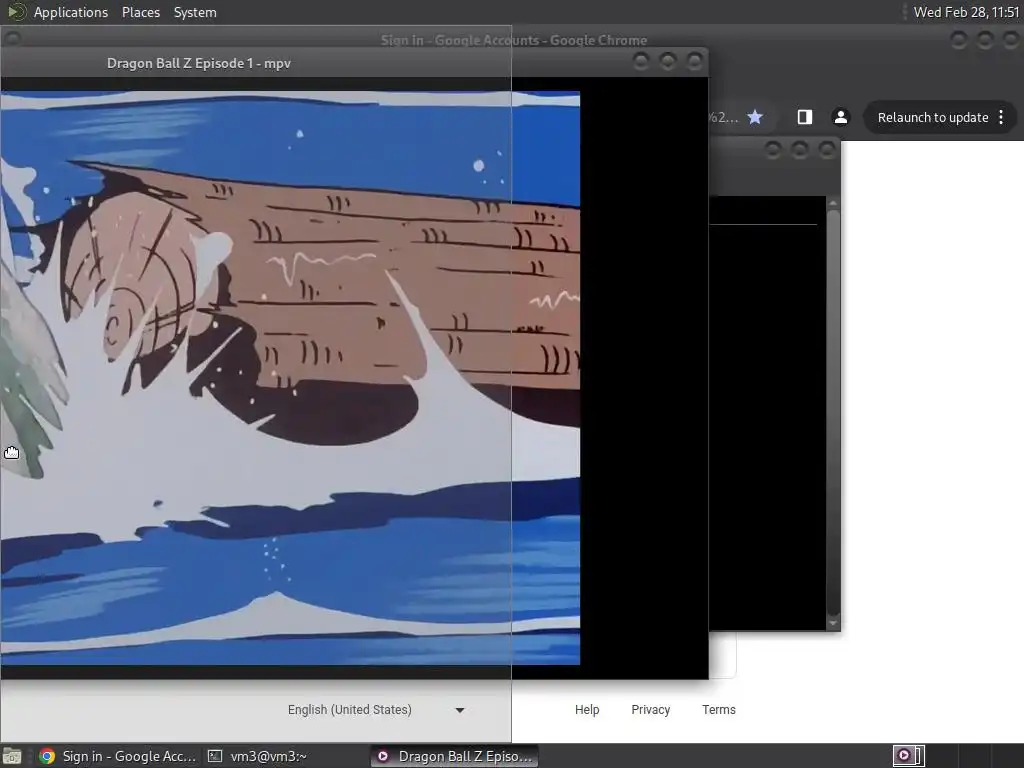Minimize the mpv window
This screenshot has height=768, width=1024.
pos(641,61)
